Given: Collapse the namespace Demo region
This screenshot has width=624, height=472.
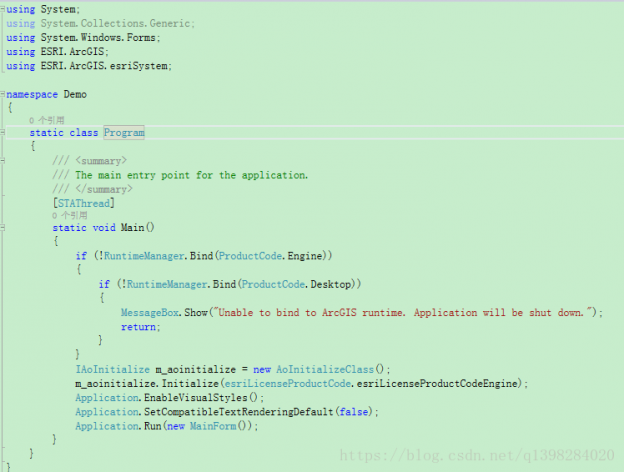Looking at the screenshot, I should 3,94.
